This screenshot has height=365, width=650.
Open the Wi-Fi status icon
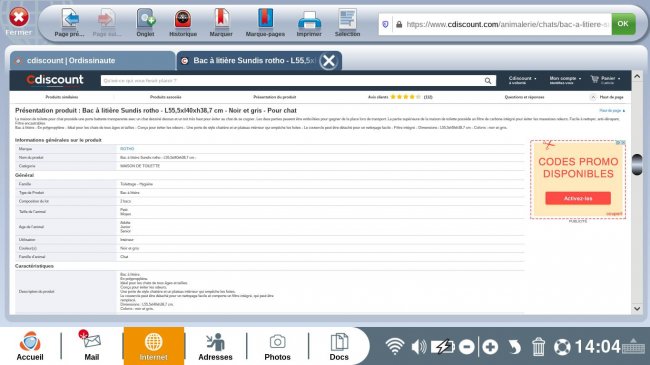(x=395, y=346)
